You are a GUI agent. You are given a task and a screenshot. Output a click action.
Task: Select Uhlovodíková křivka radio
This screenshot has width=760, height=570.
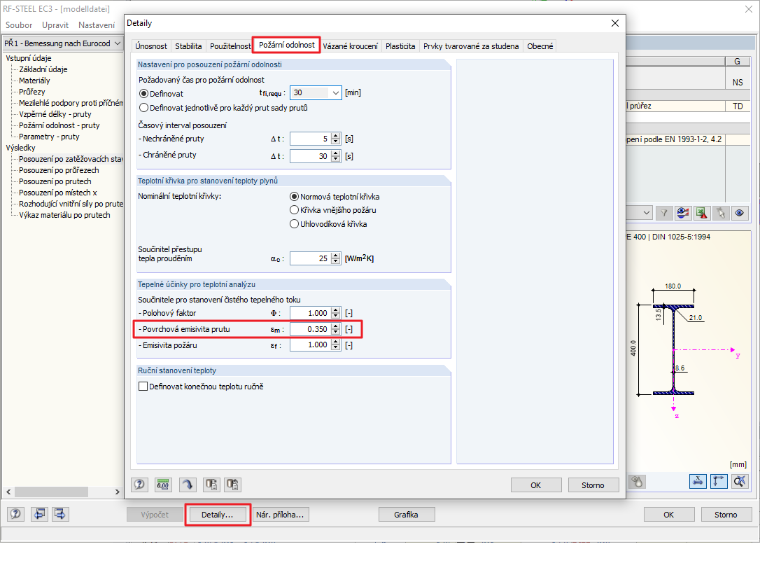[294, 224]
